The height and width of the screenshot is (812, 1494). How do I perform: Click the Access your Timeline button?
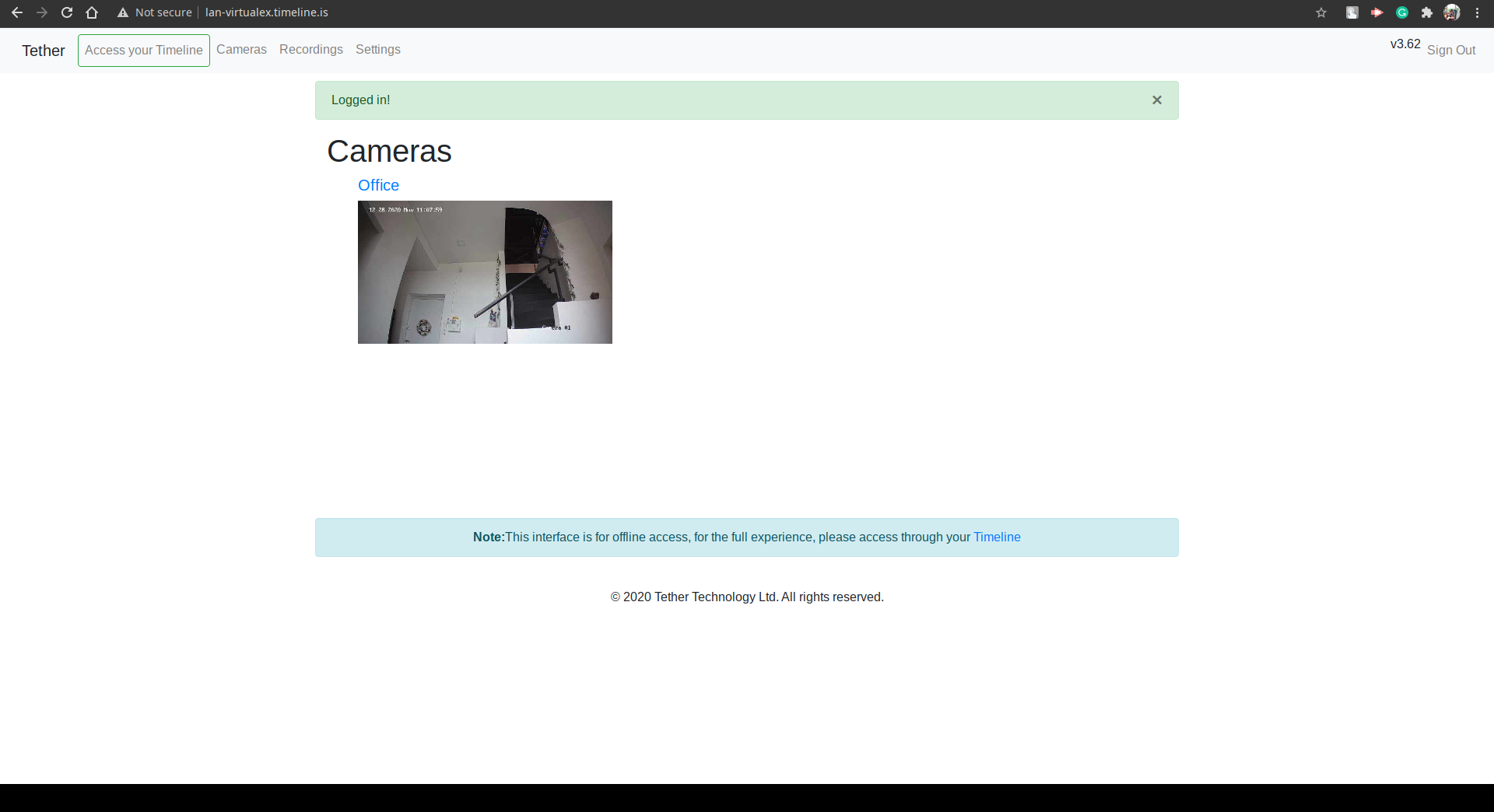[143, 50]
